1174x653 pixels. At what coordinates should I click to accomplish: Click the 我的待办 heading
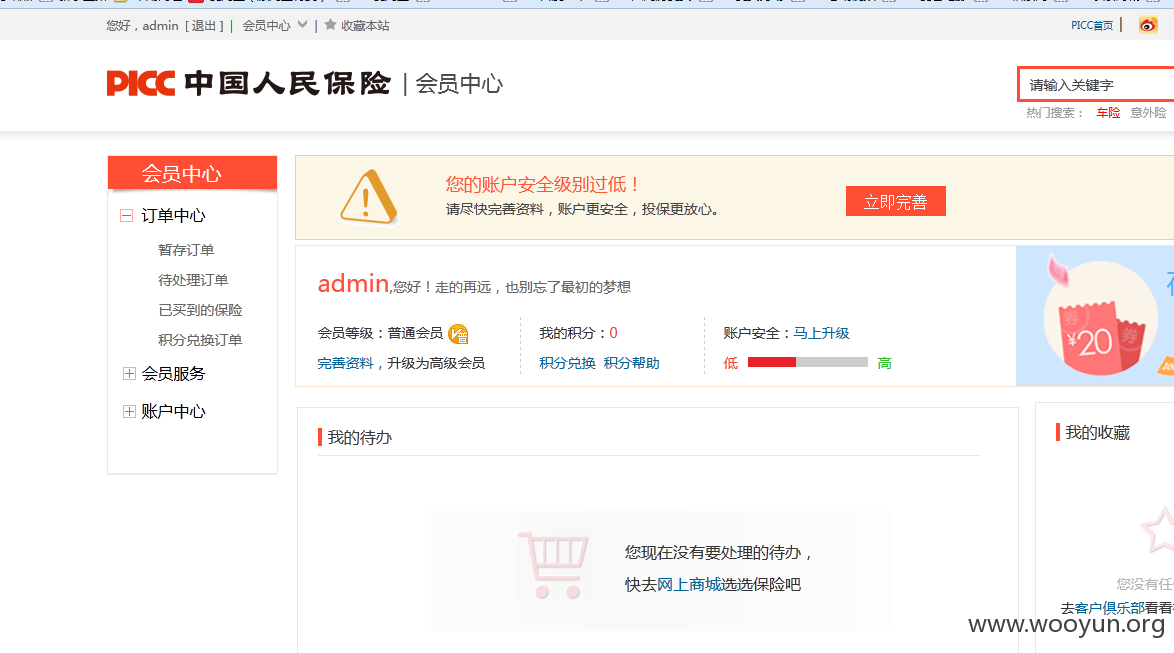[359, 437]
